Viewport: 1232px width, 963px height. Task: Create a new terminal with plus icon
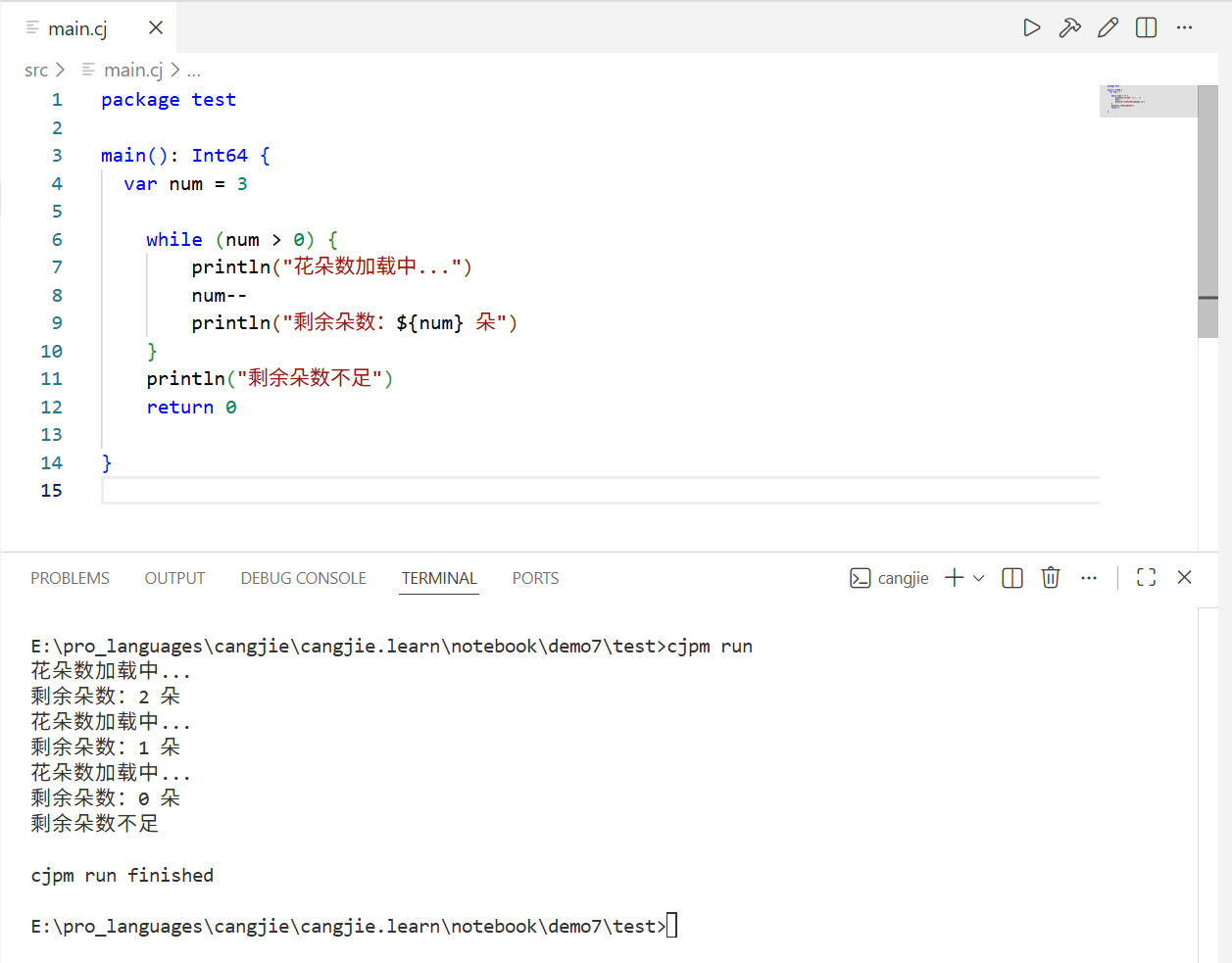(x=955, y=578)
